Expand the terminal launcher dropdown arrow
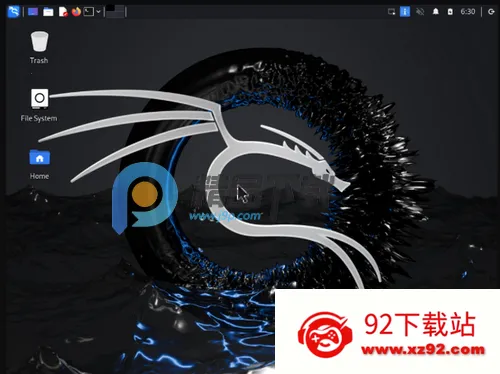The image size is (500, 374). (x=98, y=12)
